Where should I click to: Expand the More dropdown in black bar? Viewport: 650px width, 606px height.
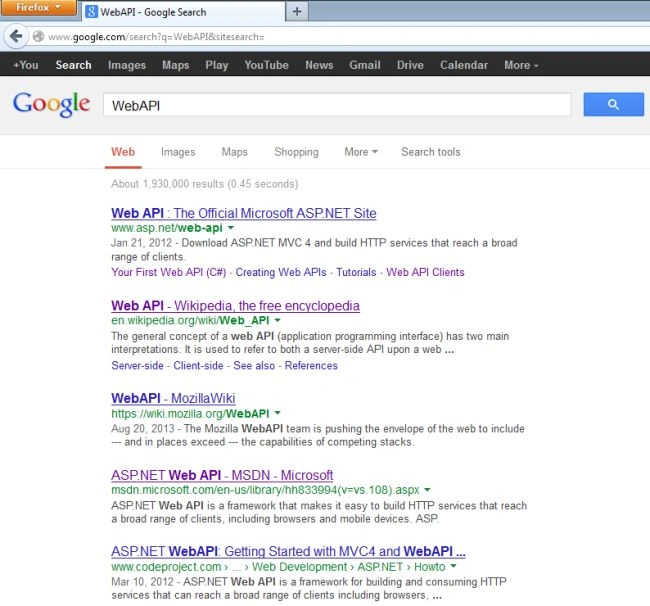point(521,65)
